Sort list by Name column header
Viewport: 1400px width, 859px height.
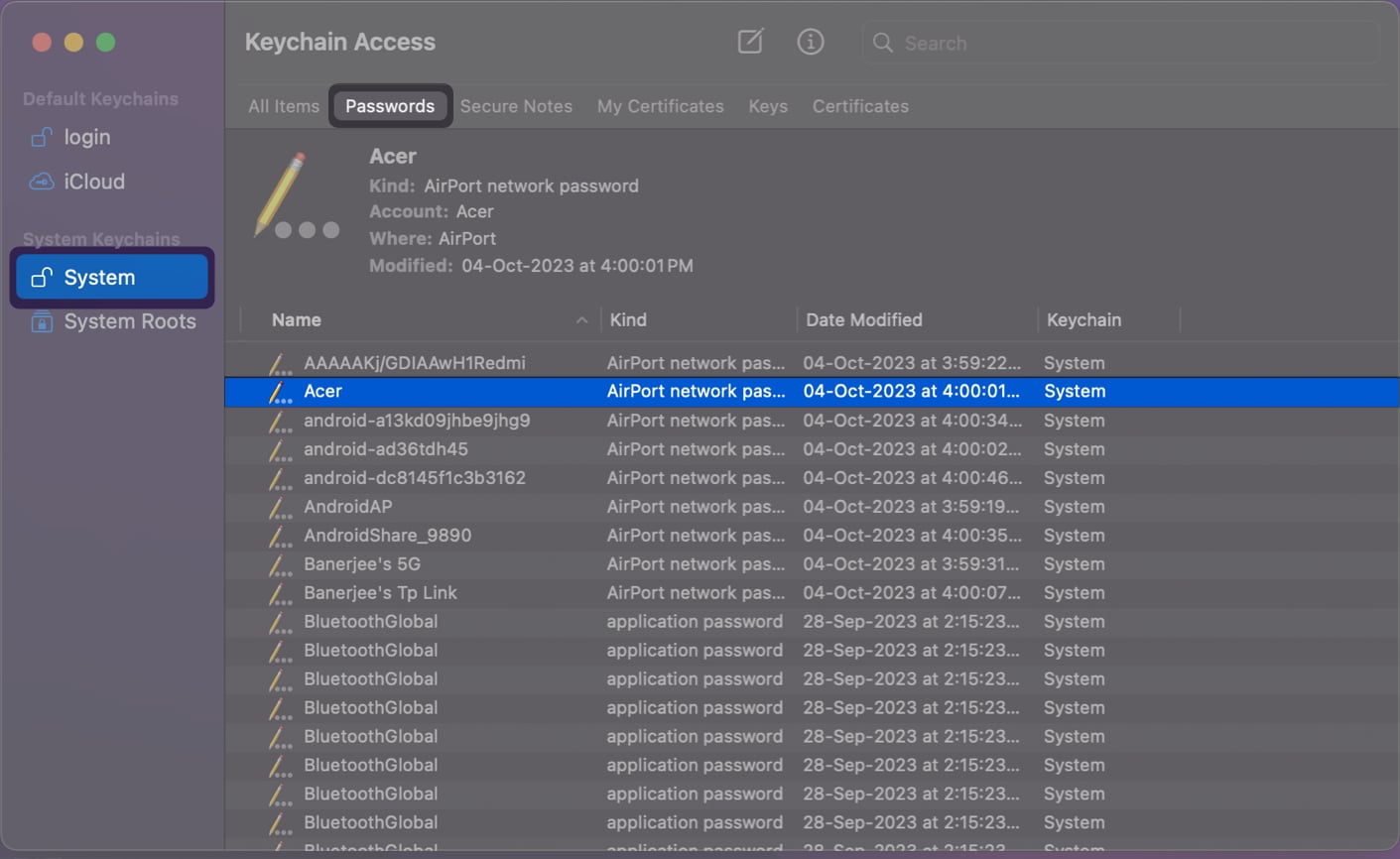297,320
